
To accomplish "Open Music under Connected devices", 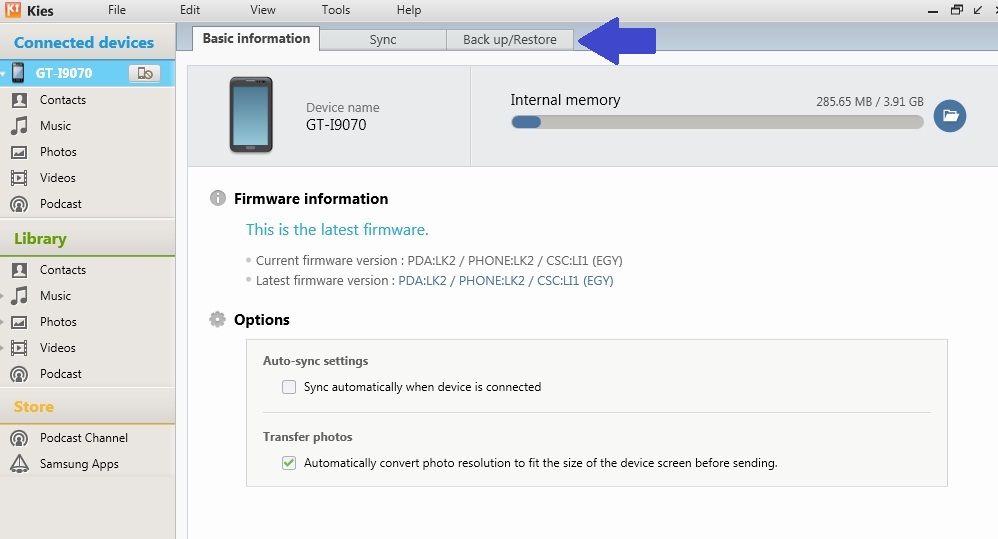I will click(x=55, y=126).
